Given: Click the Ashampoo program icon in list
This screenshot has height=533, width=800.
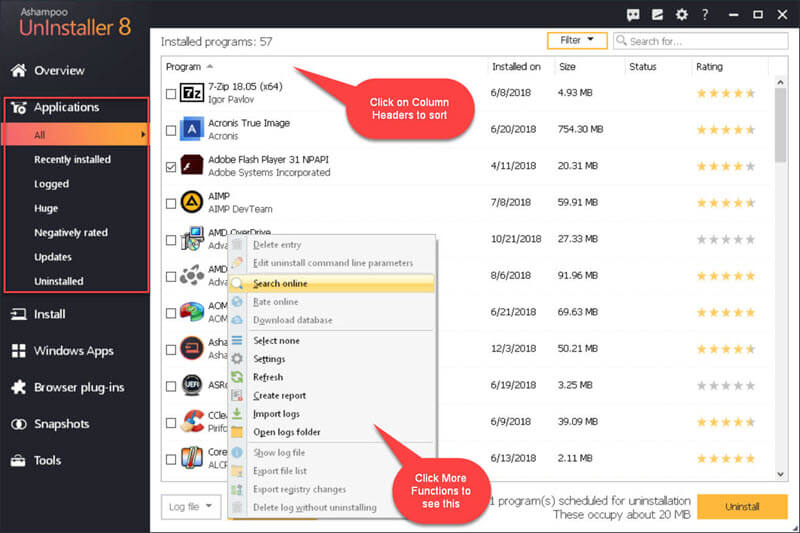Looking at the screenshot, I should point(192,349).
